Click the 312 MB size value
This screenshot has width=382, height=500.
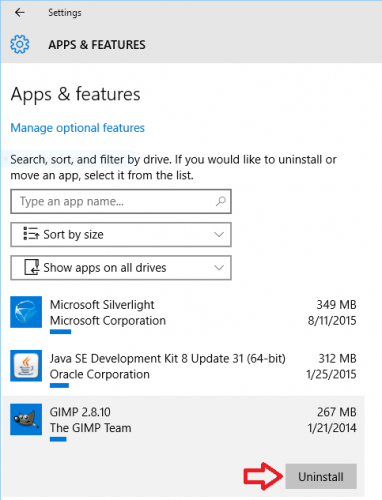[337, 359]
